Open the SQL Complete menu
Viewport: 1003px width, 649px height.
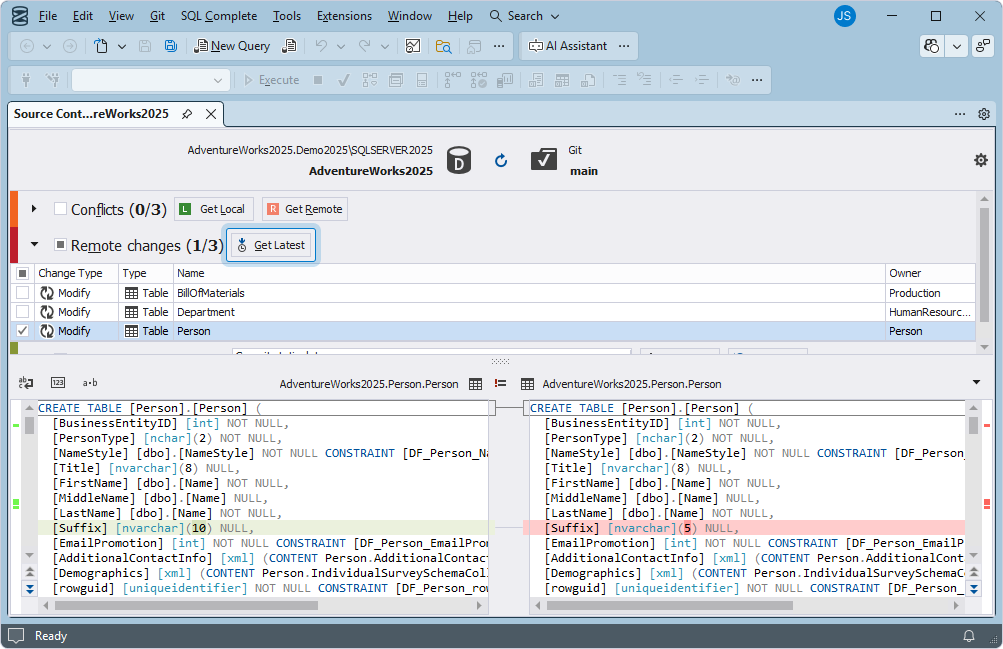(218, 16)
